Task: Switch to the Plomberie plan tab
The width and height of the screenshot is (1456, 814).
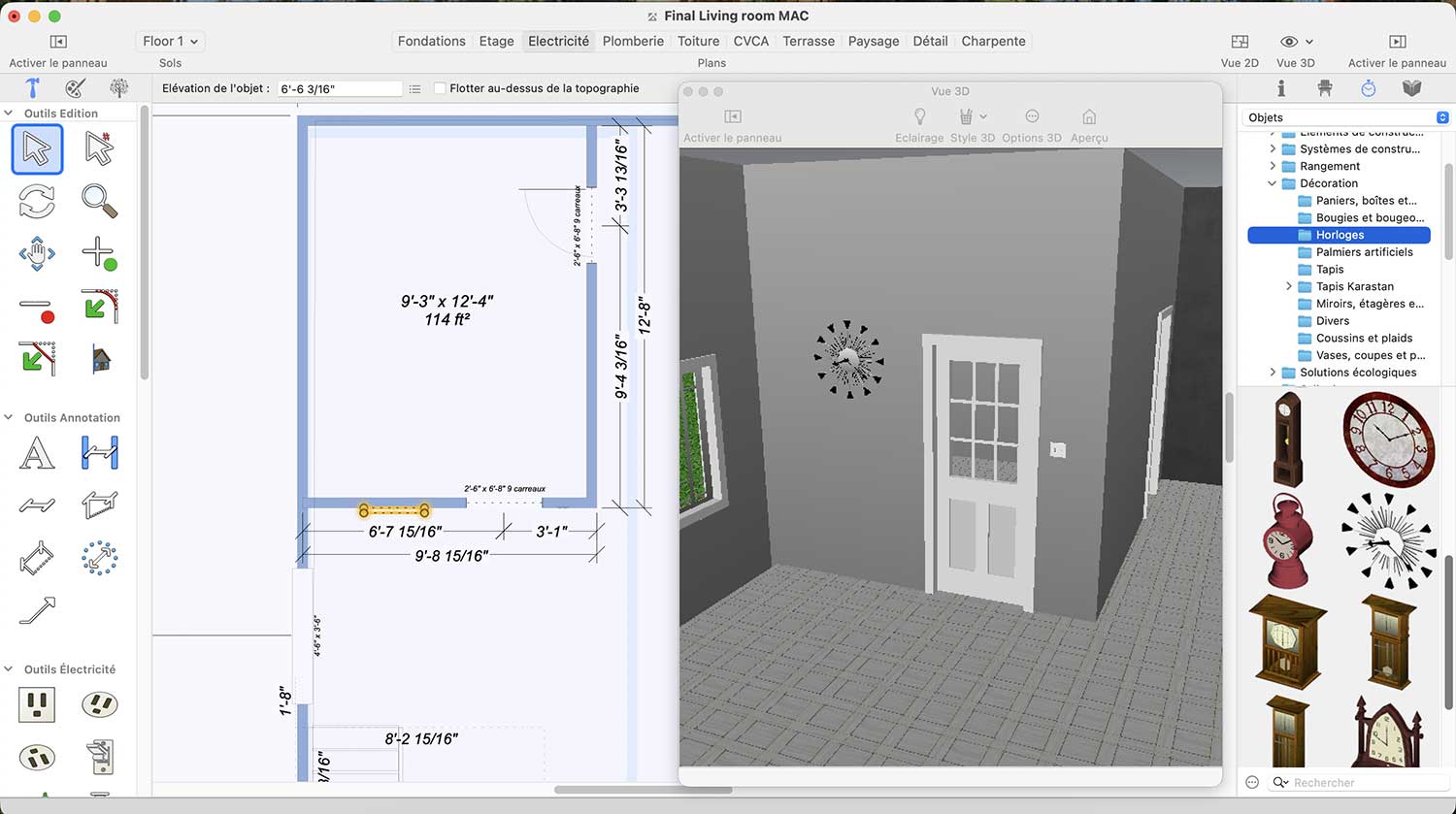Action: pos(633,42)
